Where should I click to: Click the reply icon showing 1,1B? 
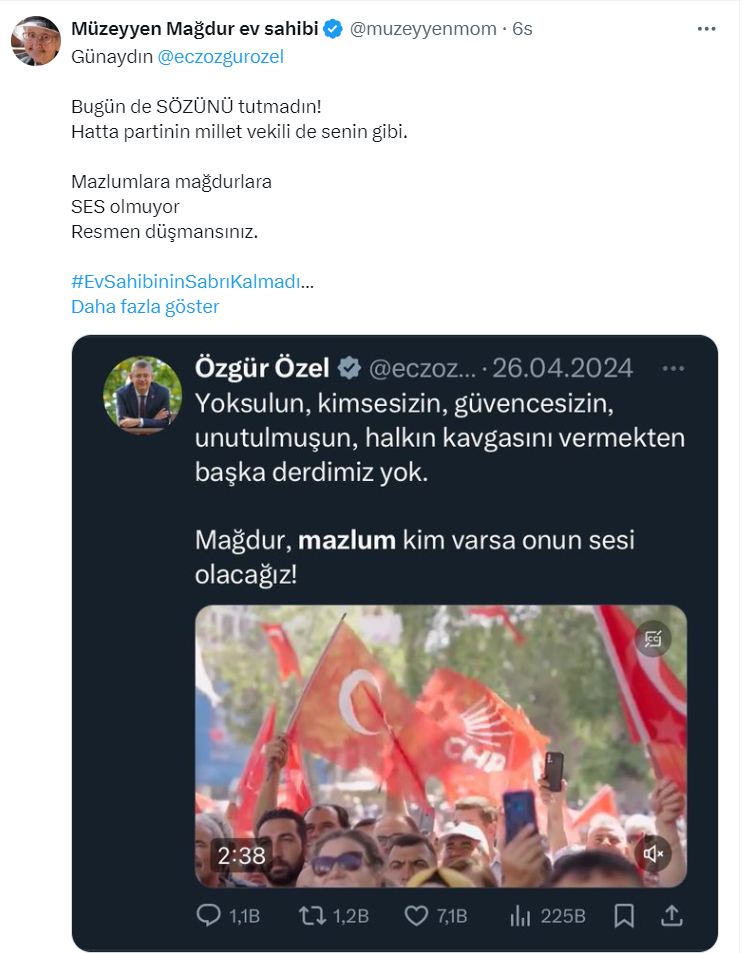pos(208,915)
